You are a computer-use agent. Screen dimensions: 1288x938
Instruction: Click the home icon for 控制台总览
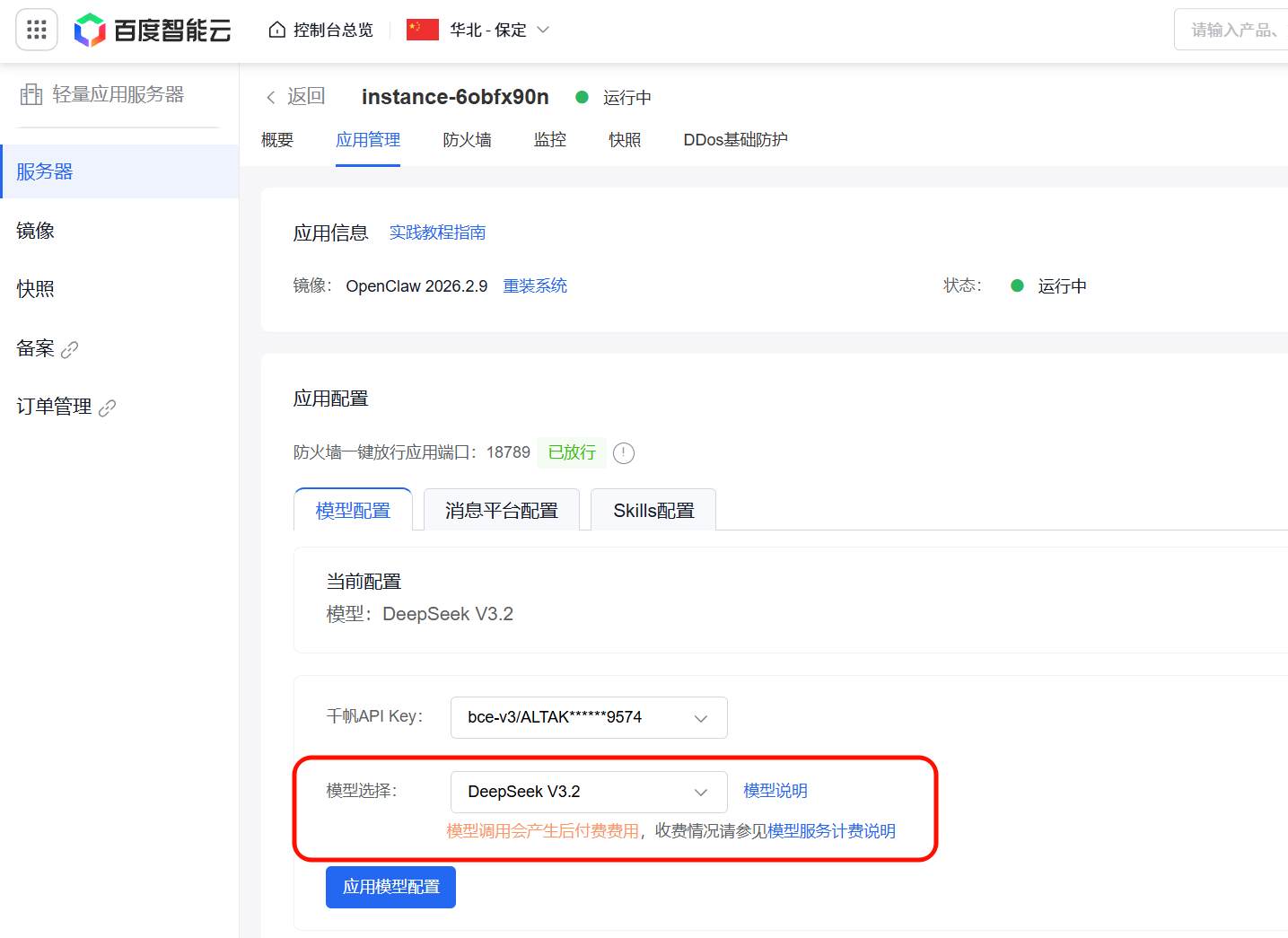277,31
